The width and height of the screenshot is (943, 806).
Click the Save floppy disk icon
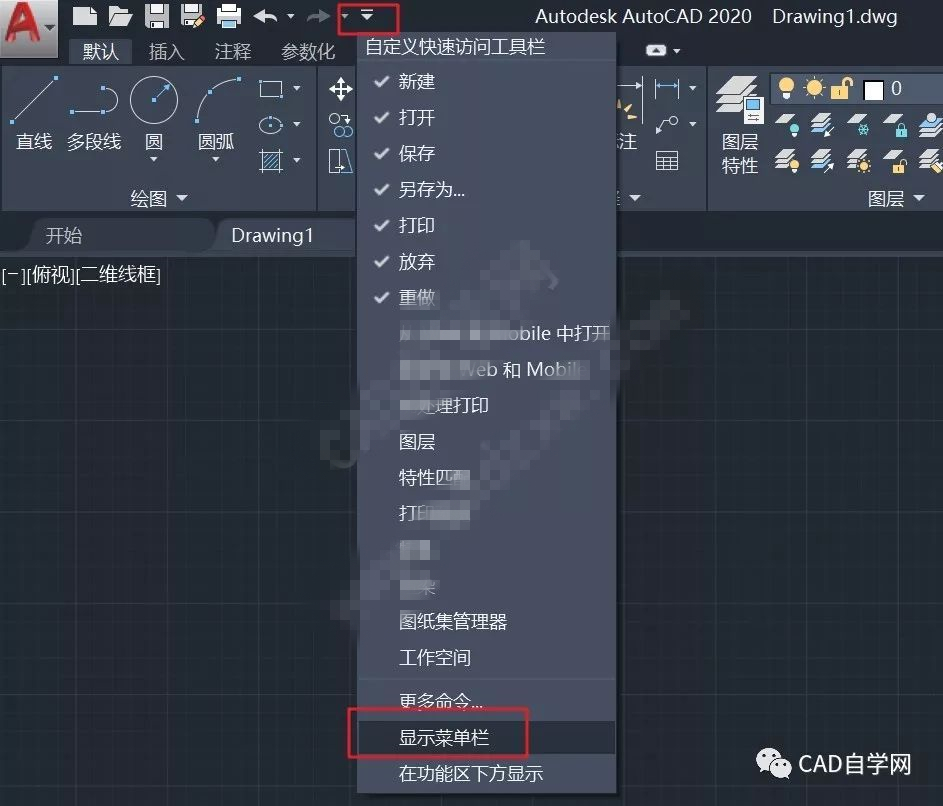coord(157,16)
